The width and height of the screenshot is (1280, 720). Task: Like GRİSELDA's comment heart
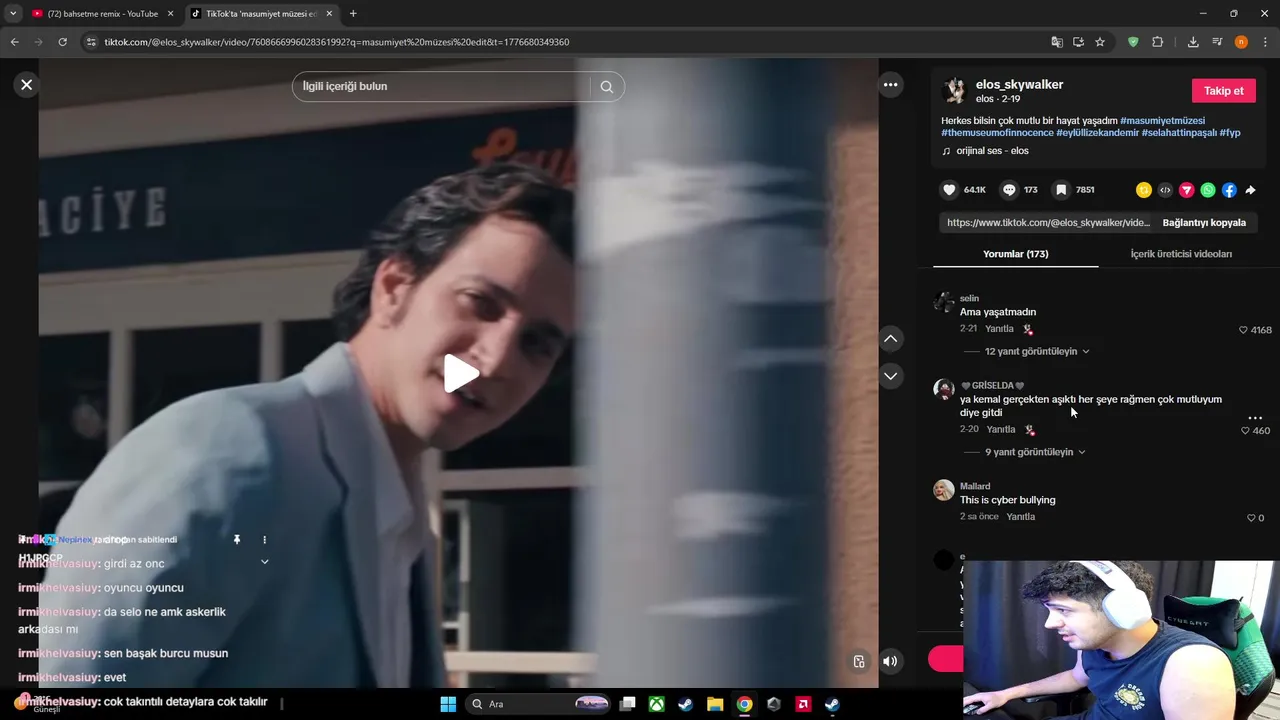click(1245, 431)
